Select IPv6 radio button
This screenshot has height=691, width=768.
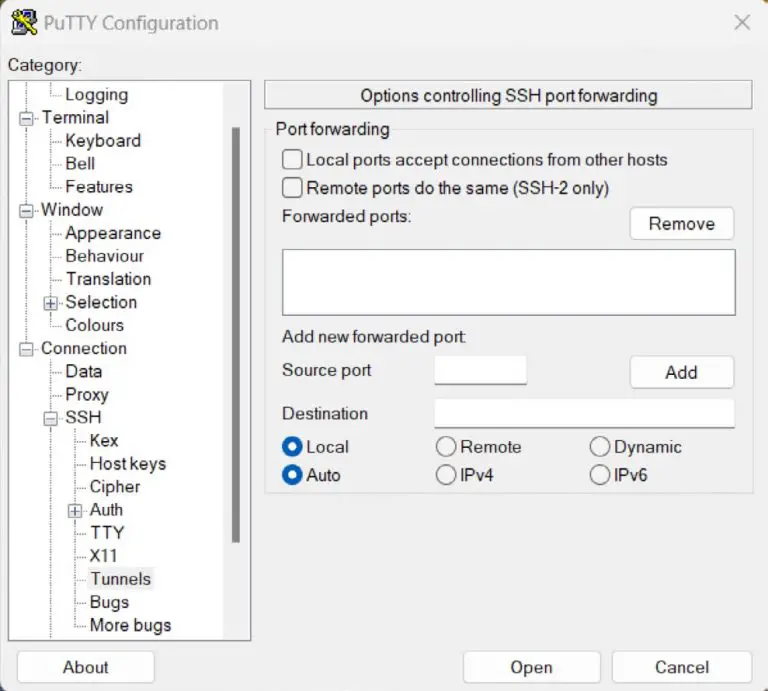tap(600, 475)
